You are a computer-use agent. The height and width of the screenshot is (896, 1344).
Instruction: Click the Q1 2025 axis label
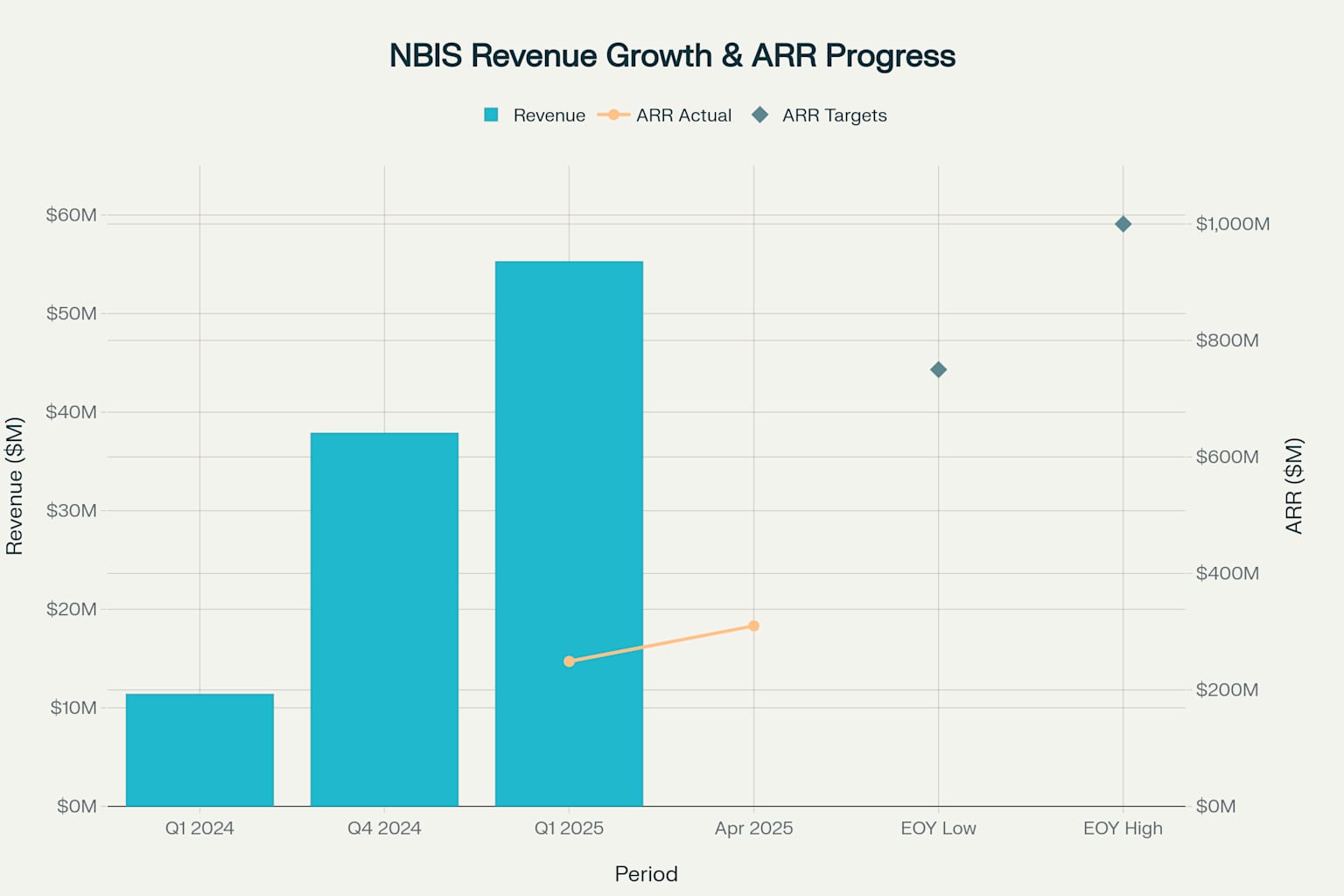tap(569, 828)
